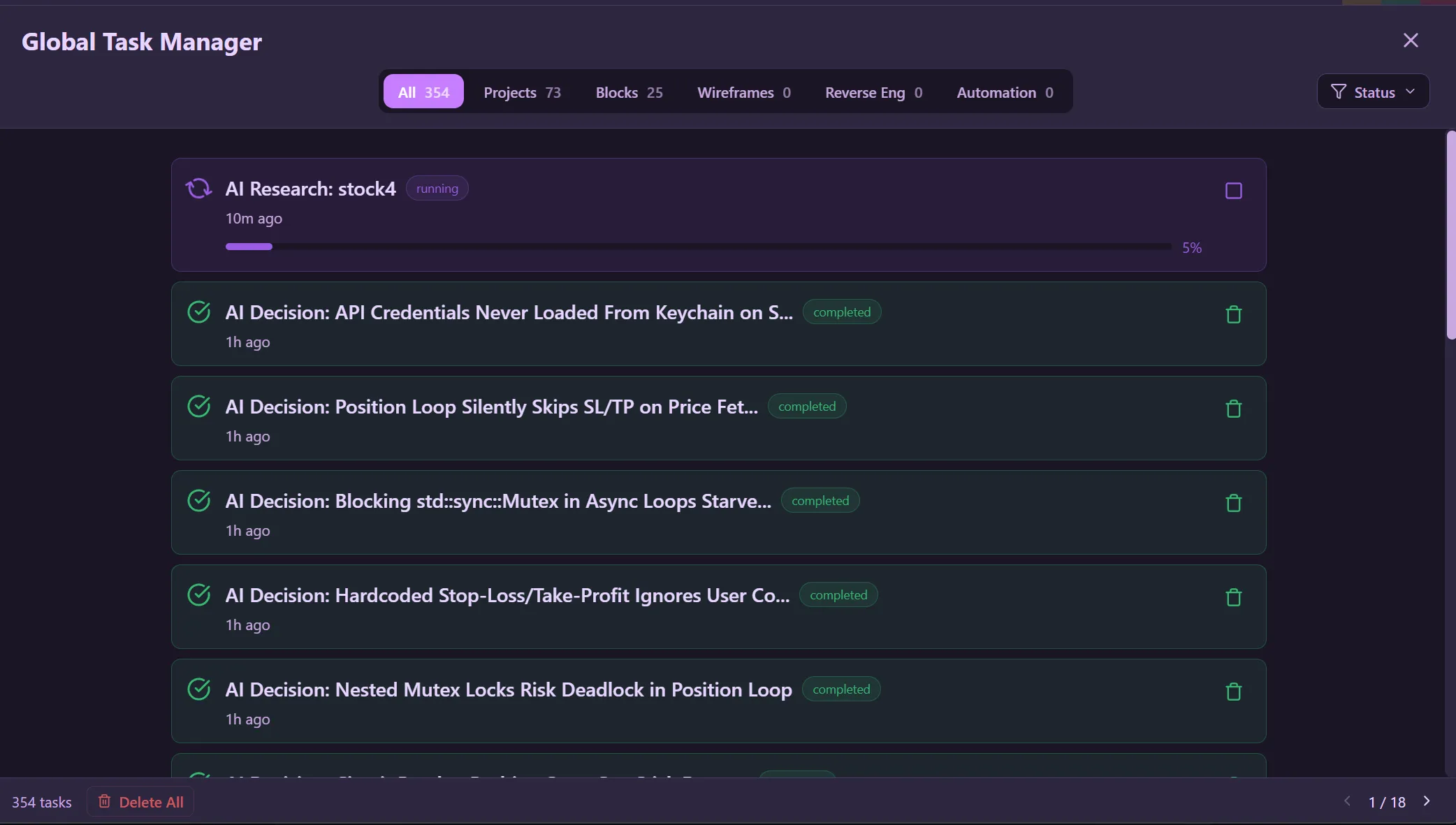This screenshot has width=1456, height=825.
Task: Open the Status filter dropdown
Action: point(1373,92)
